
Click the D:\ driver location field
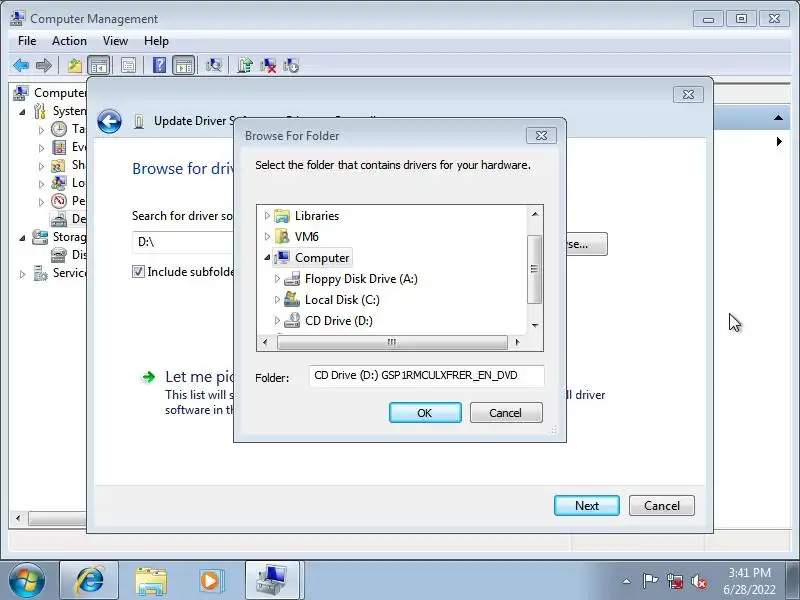[x=184, y=242]
